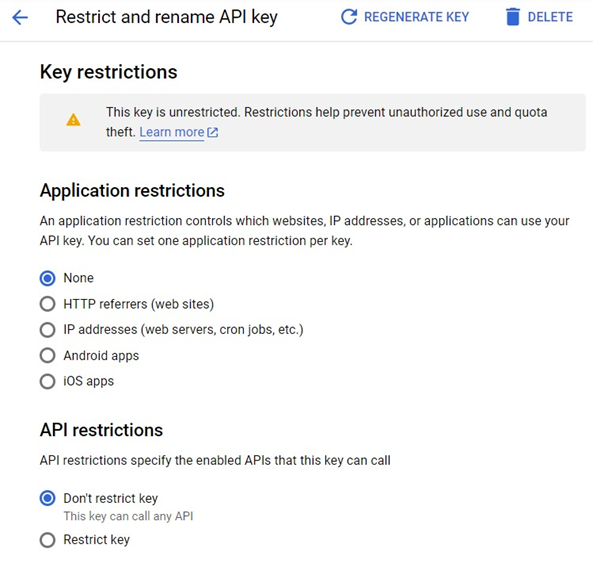Click the Application restrictions heading

(x=132, y=190)
